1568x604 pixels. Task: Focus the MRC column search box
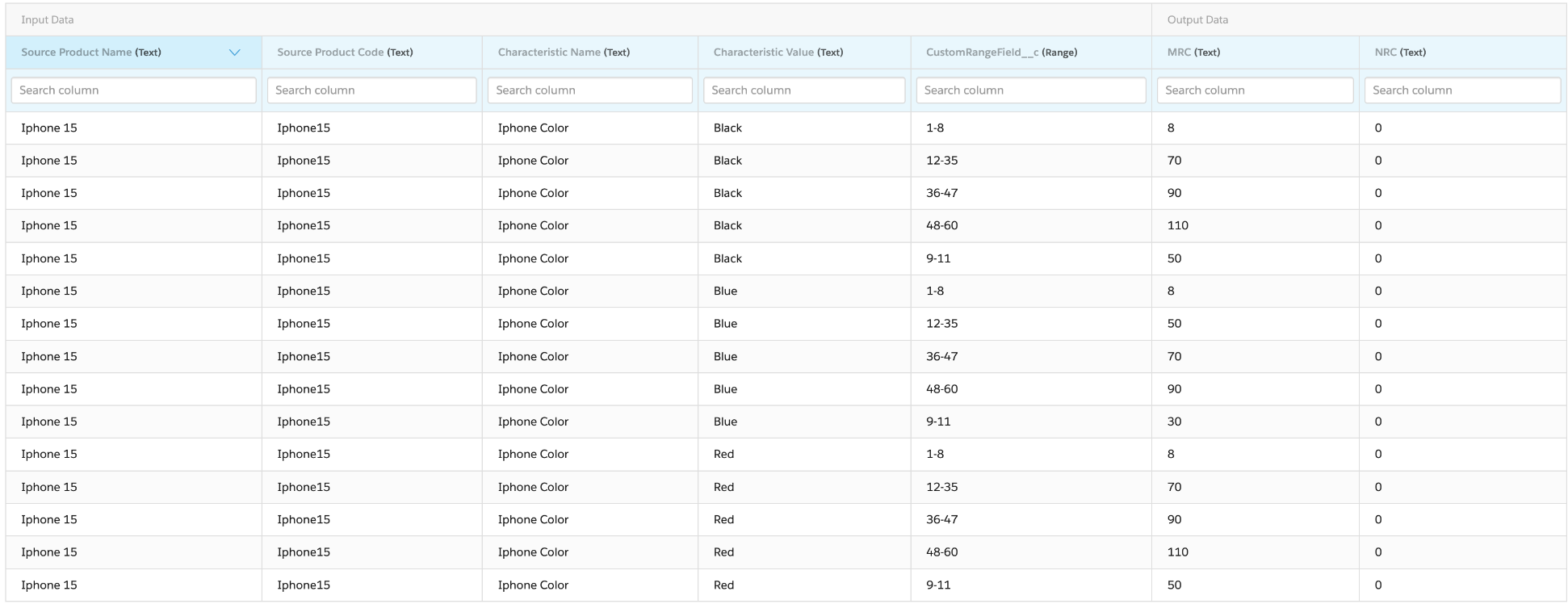[x=1256, y=90]
